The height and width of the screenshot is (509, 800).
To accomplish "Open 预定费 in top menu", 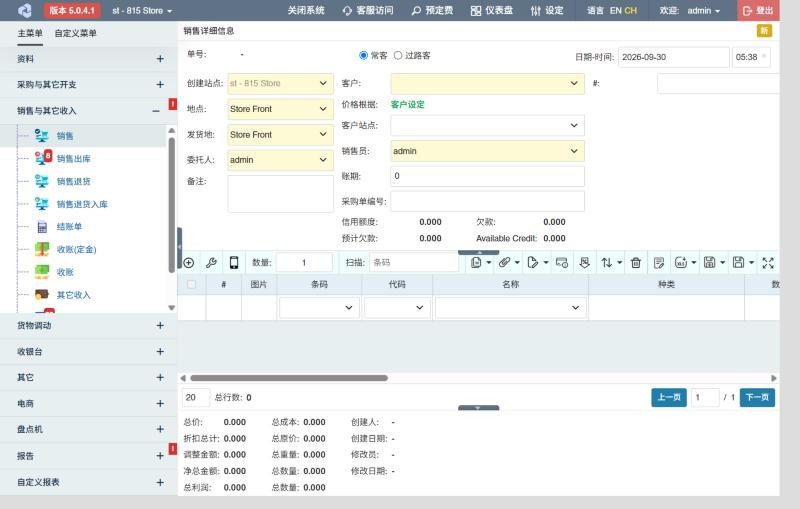I will tap(432, 10).
